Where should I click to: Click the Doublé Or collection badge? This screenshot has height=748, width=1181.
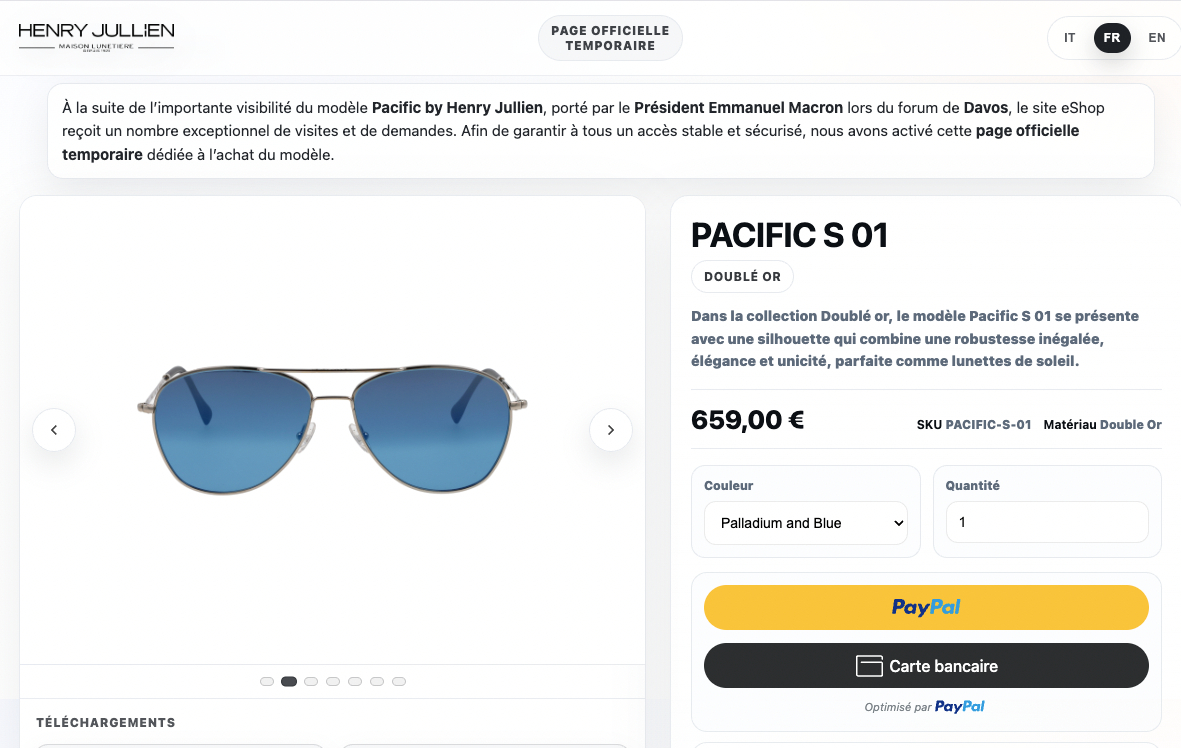pyautogui.click(x=742, y=277)
